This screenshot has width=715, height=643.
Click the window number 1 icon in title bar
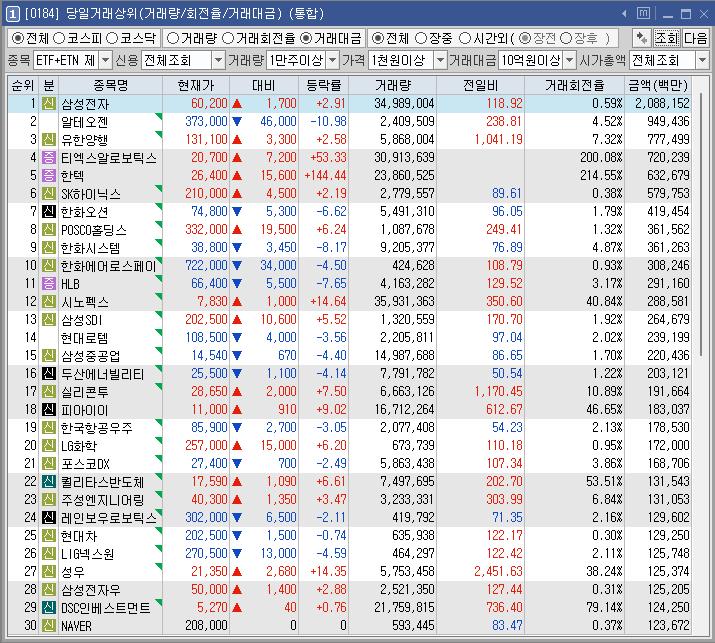point(12,14)
